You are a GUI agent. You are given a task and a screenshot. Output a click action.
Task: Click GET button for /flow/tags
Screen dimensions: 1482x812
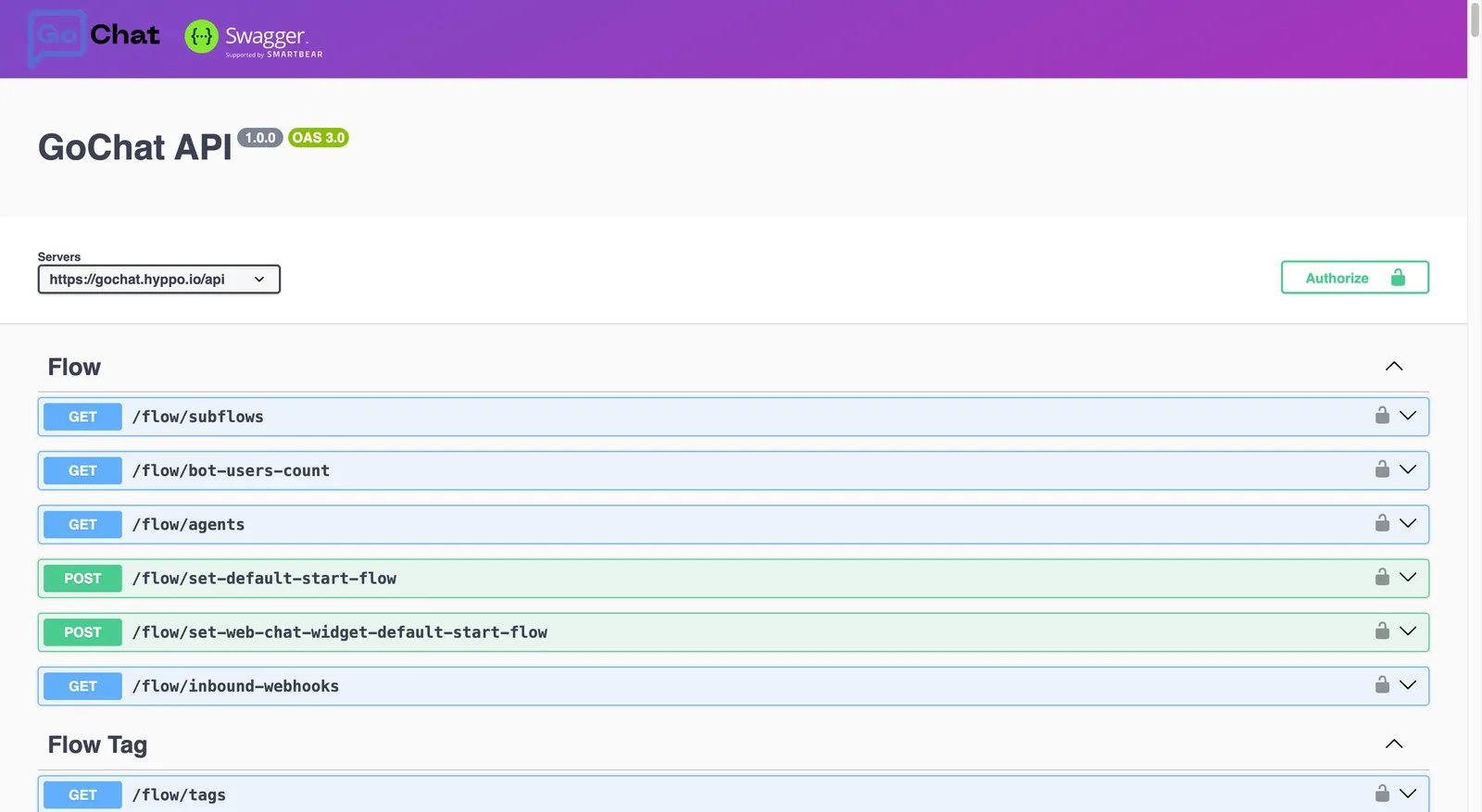point(82,794)
